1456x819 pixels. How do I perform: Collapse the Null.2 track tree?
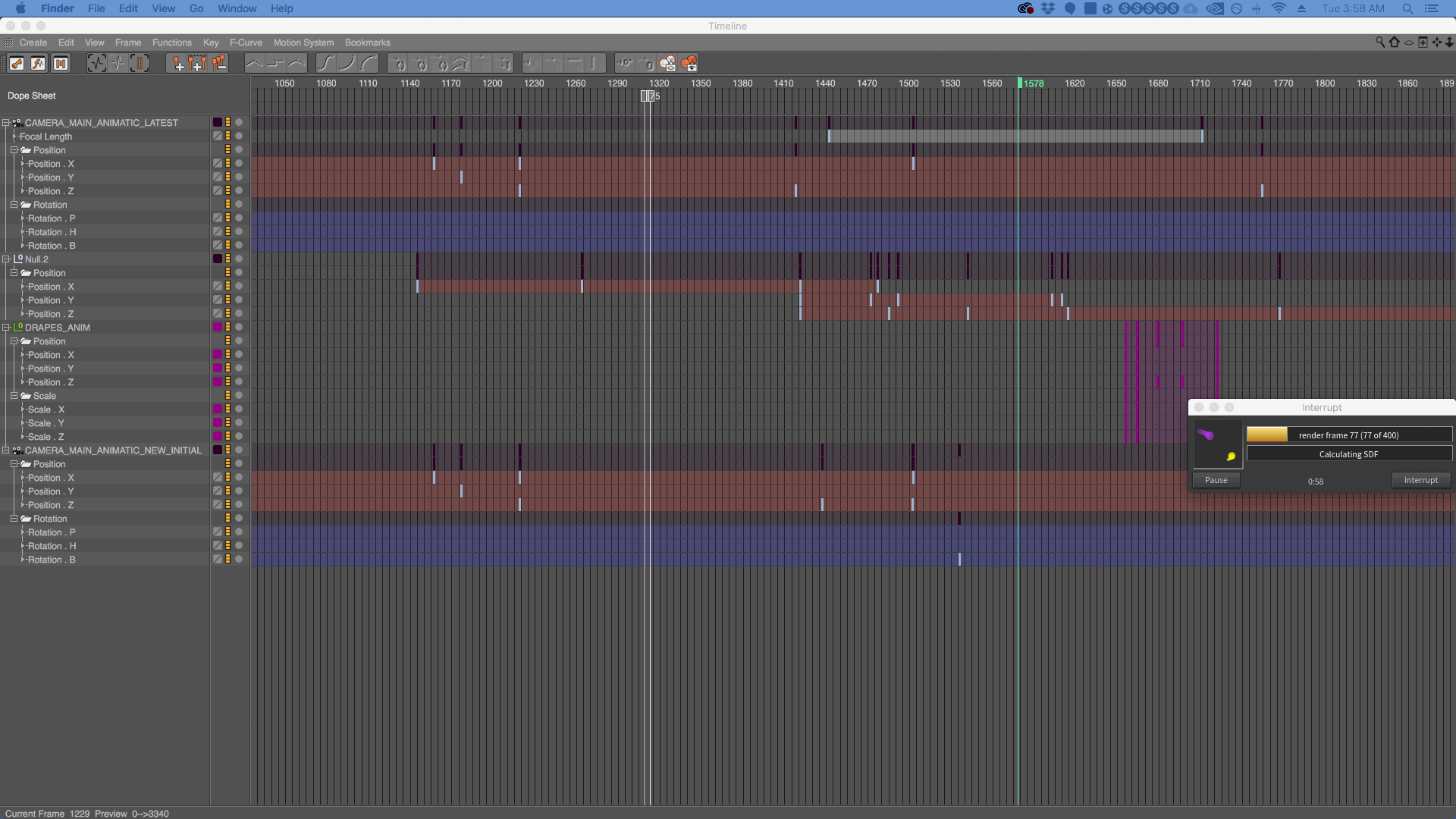(x=6, y=259)
